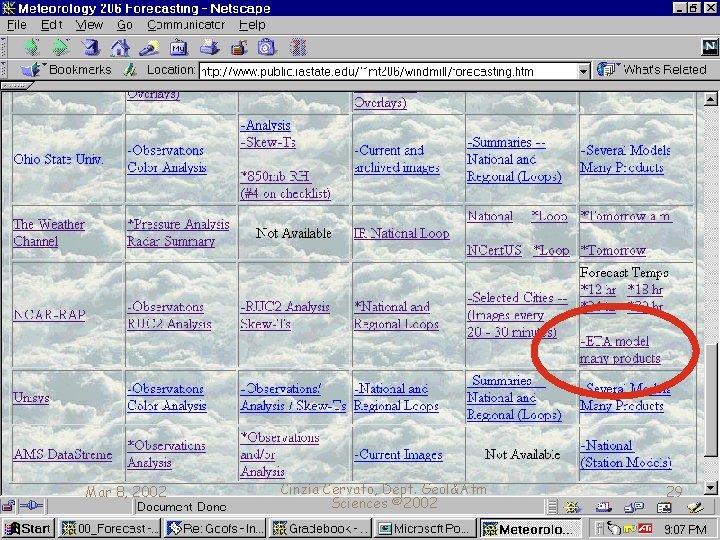Open the *12 hr forecast temps link
Viewport: 720px width, 540px height.
(598, 289)
